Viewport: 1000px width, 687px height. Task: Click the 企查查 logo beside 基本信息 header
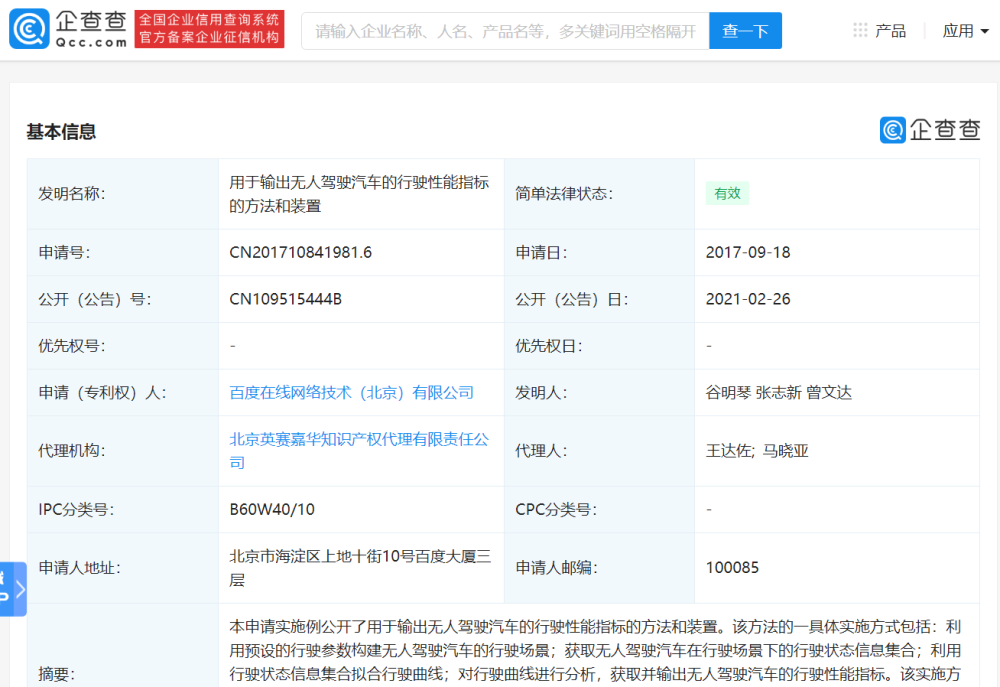(x=930, y=130)
